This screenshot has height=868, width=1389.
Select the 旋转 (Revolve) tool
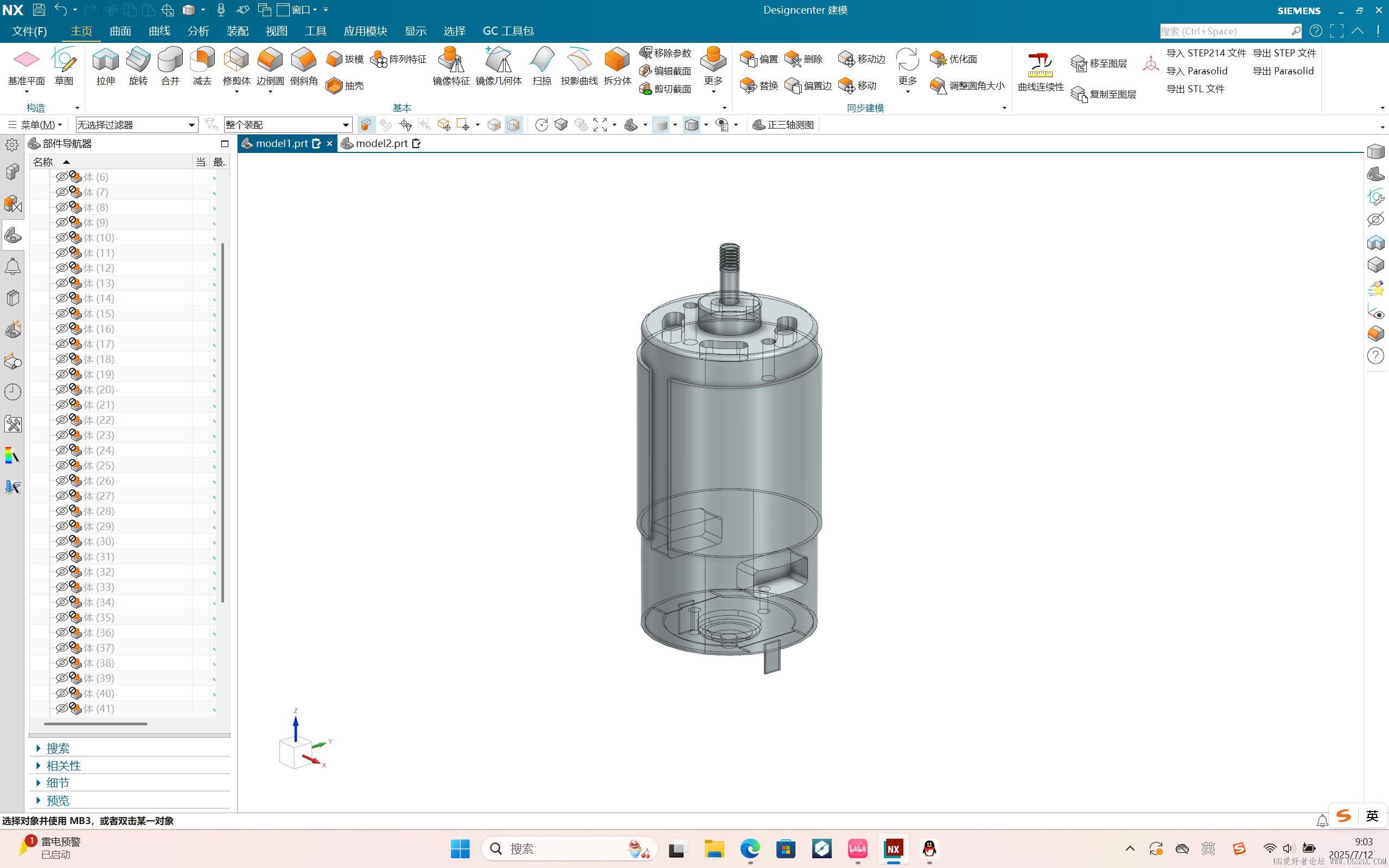(x=138, y=67)
